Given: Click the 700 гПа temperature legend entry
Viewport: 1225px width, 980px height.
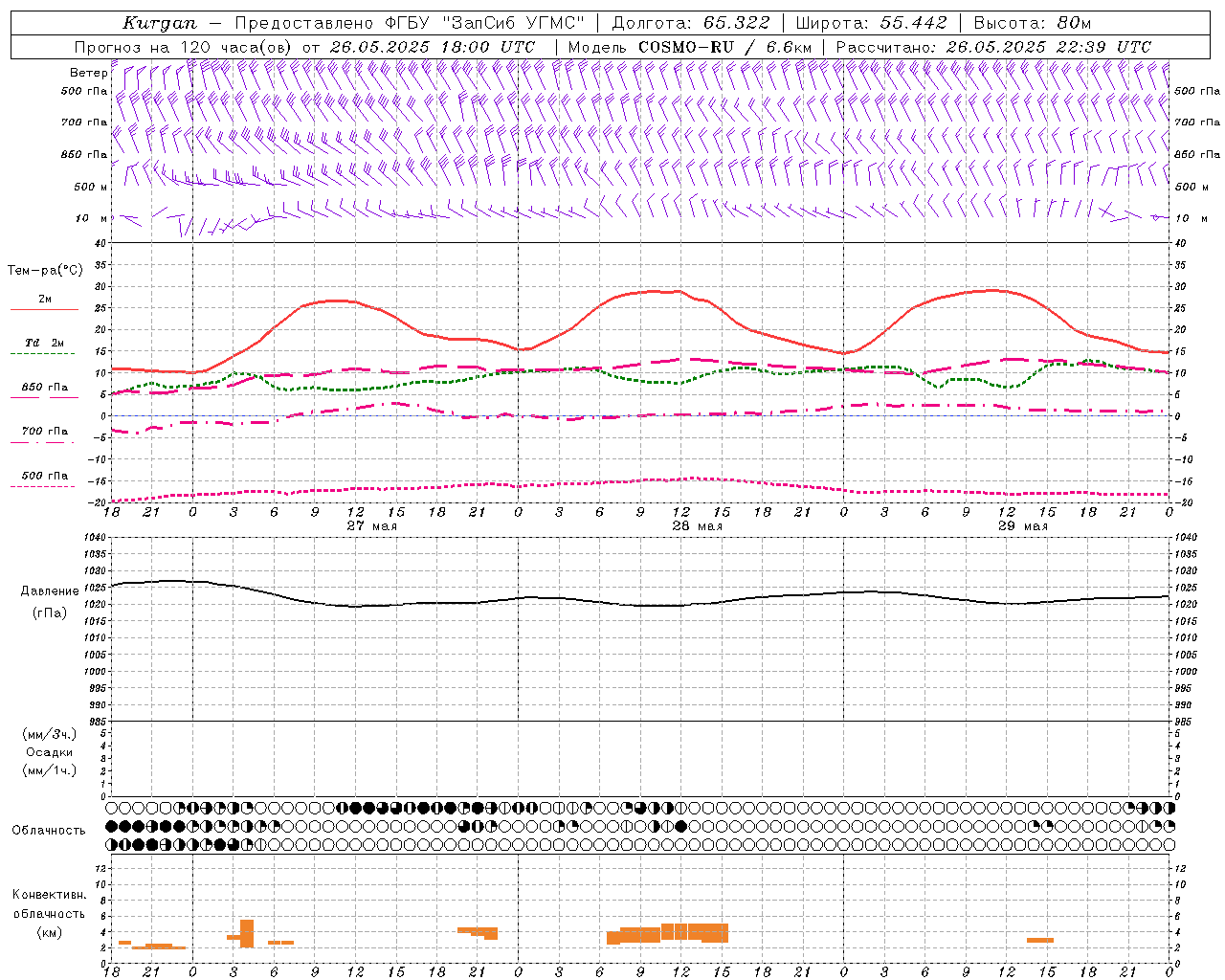Looking at the screenshot, I should [x=44, y=432].
